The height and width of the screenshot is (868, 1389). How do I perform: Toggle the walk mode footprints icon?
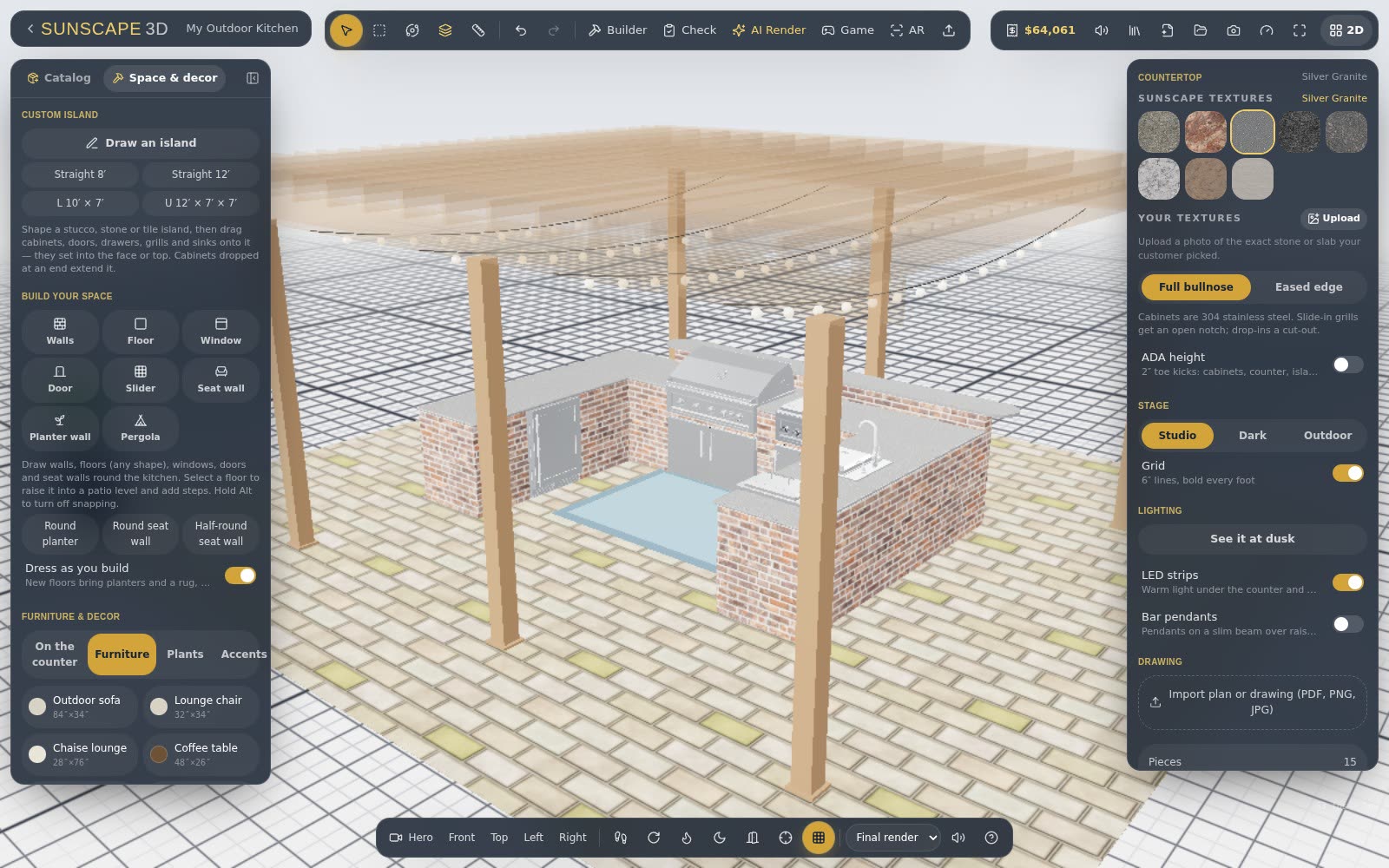[x=621, y=838]
